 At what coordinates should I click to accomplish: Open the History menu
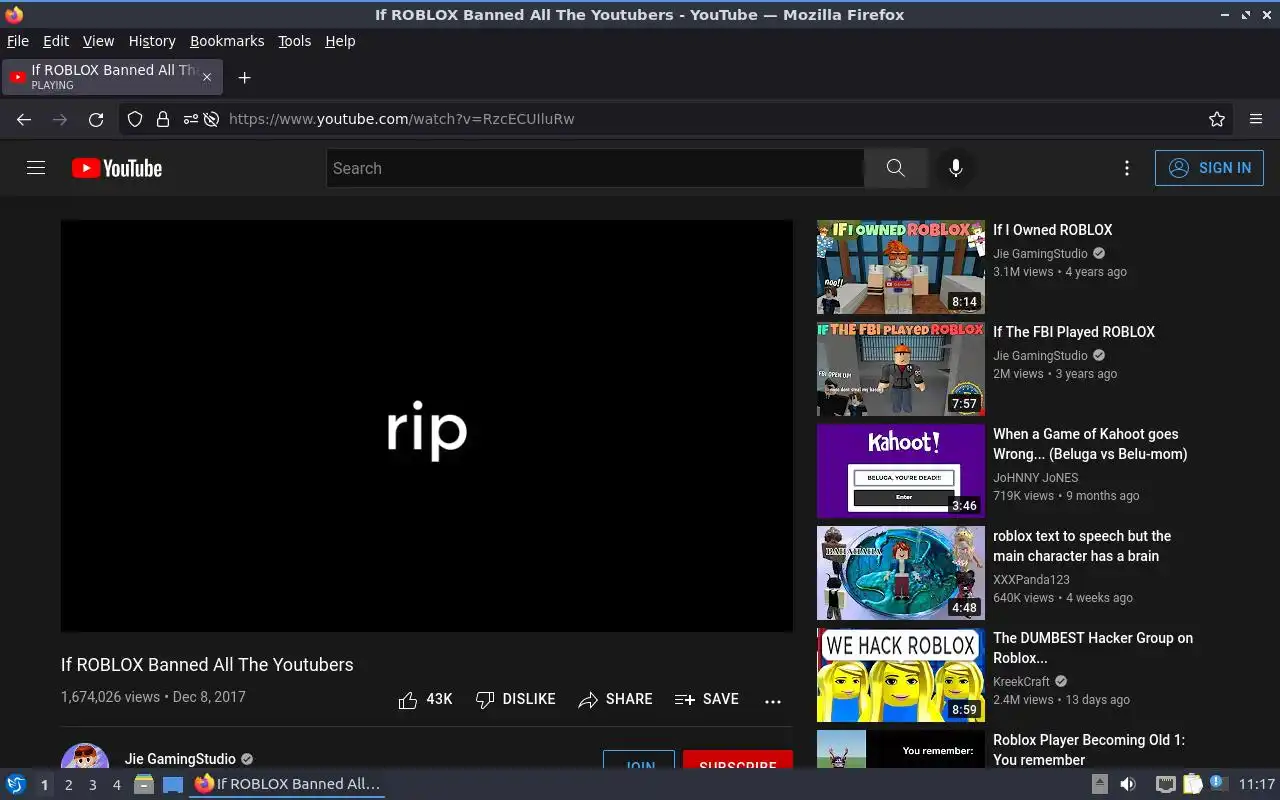[152, 41]
